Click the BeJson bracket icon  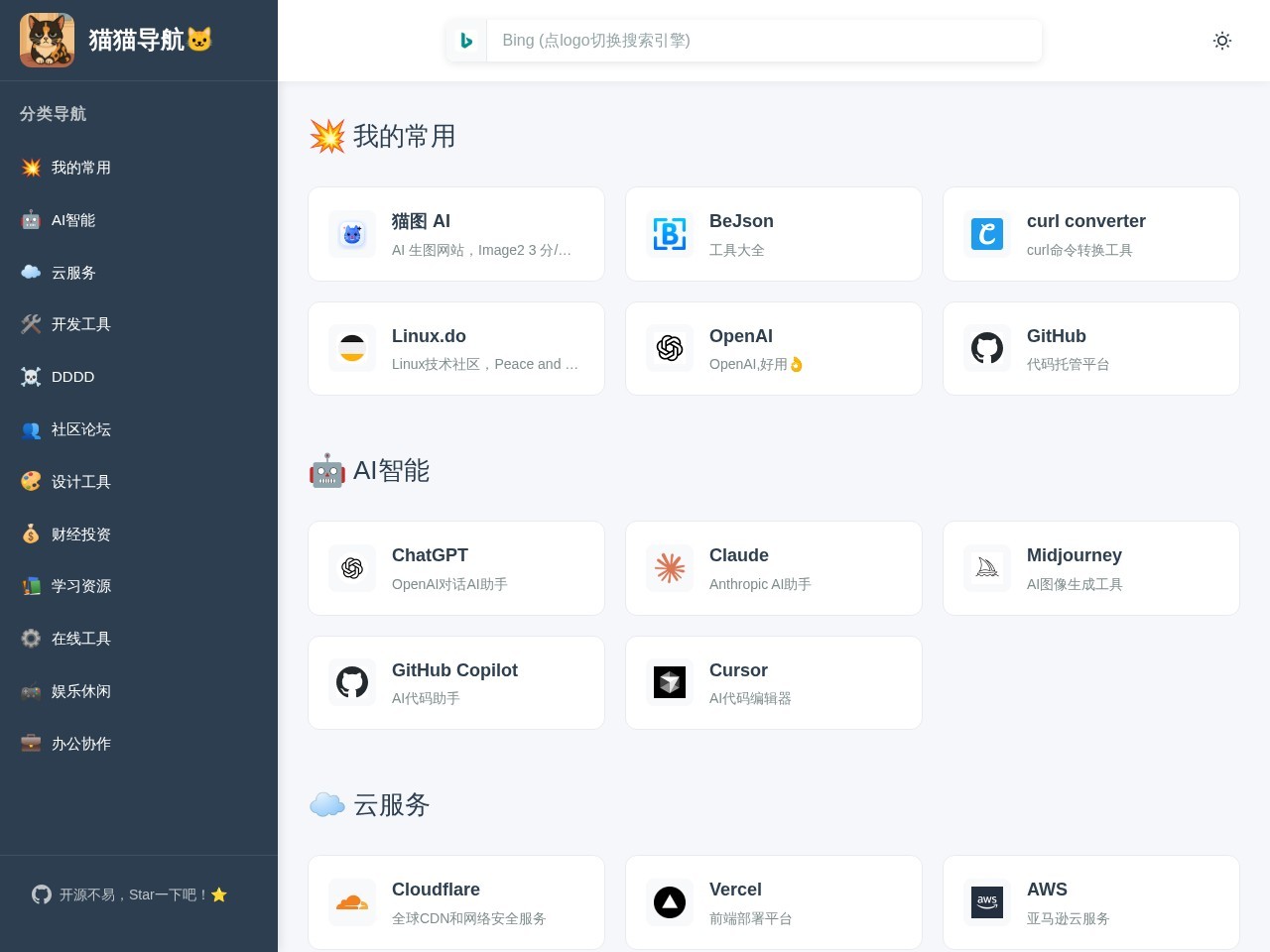(x=670, y=234)
